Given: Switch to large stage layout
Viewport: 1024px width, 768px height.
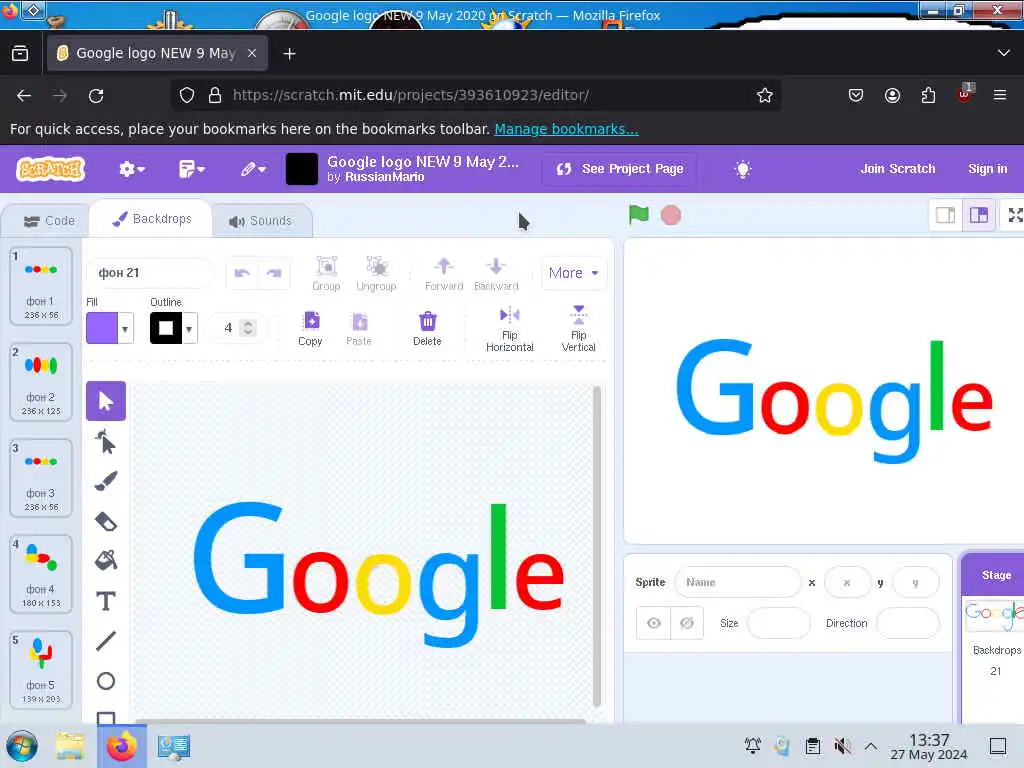Looking at the screenshot, I should pos(979,215).
